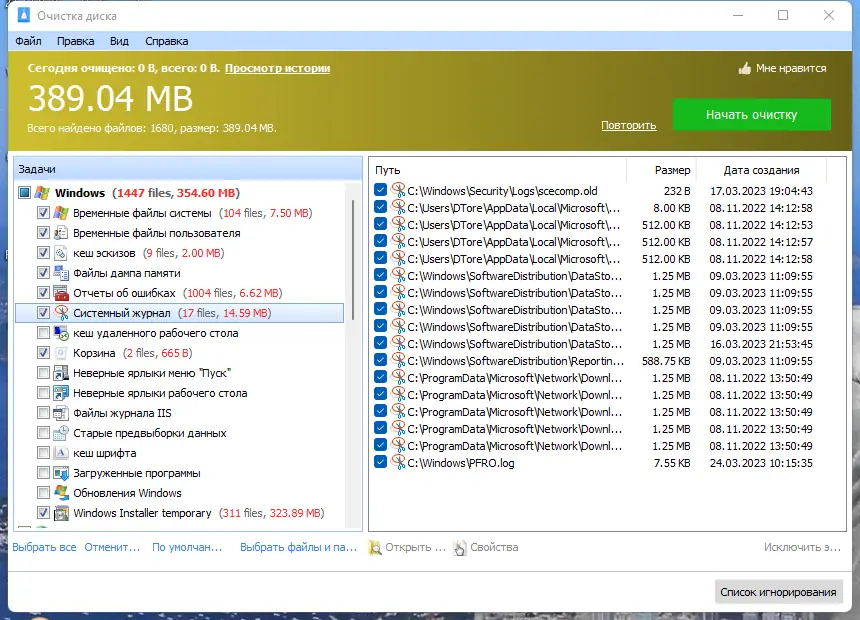Click the '16.03.2023 21:53:45' date cell

click(x=761, y=344)
